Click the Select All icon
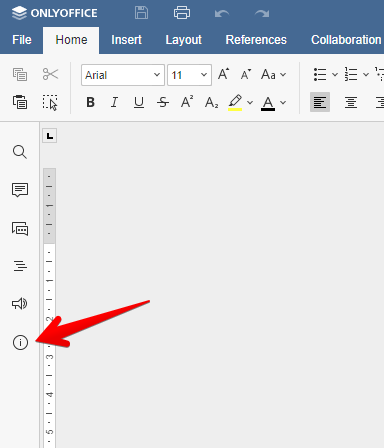384x448 pixels. tap(50, 102)
